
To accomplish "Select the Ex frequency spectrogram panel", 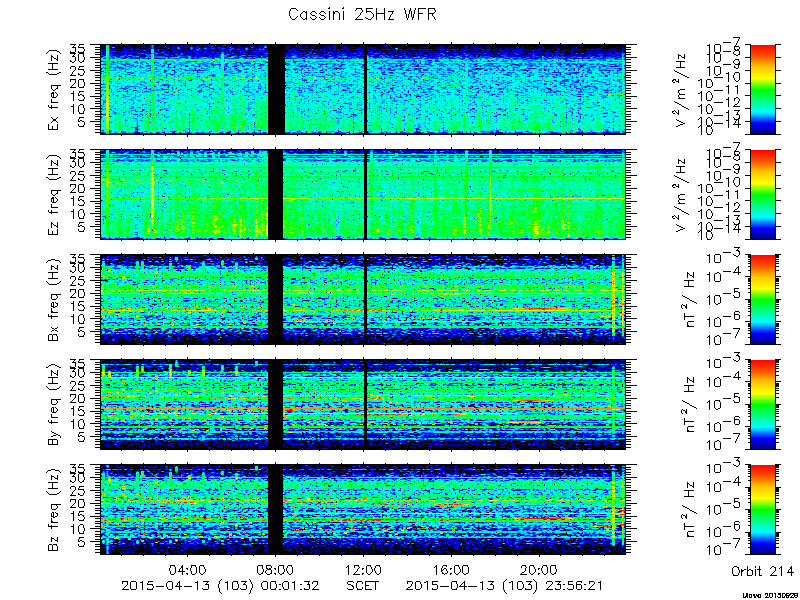I will point(363,89).
